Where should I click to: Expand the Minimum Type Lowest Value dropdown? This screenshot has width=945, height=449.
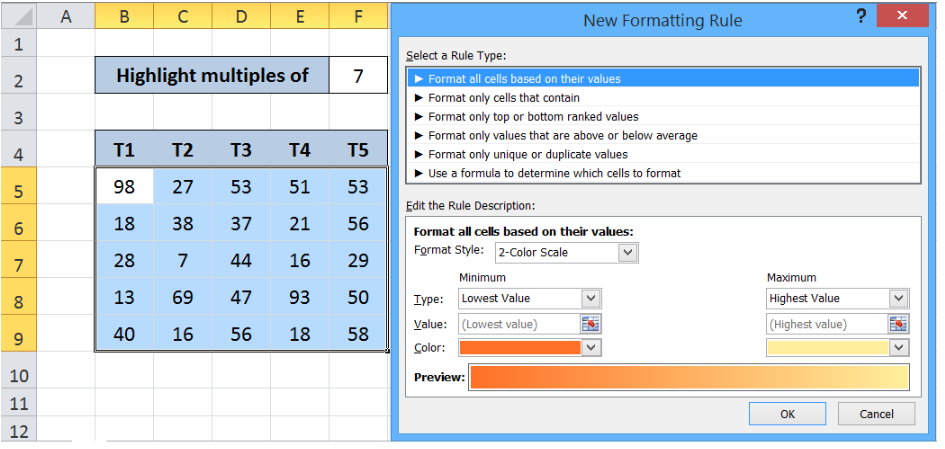(x=591, y=298)
